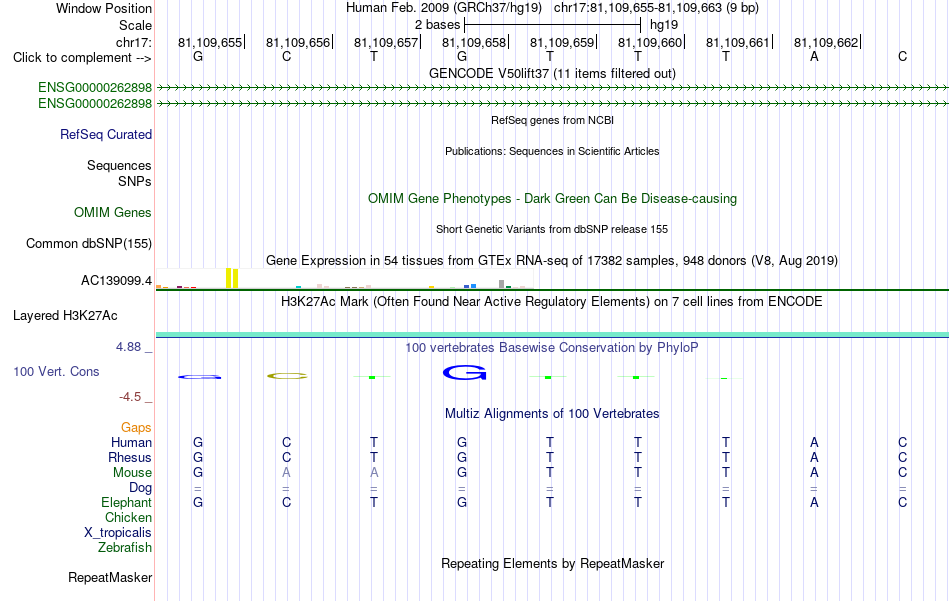Click the large blue G PhyloP conservation logo
This screenshot has height=601, width=950.
point(464,373)
